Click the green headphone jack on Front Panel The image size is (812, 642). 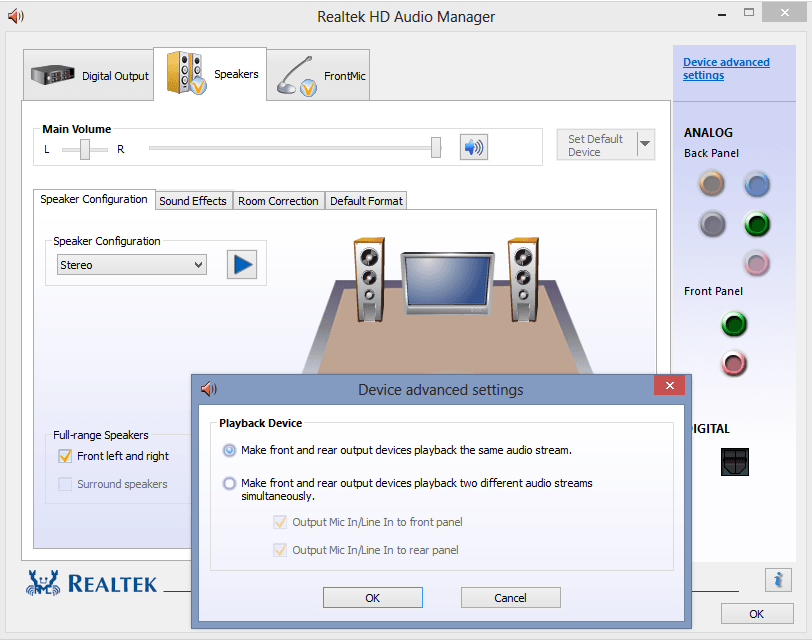[734, 324]
